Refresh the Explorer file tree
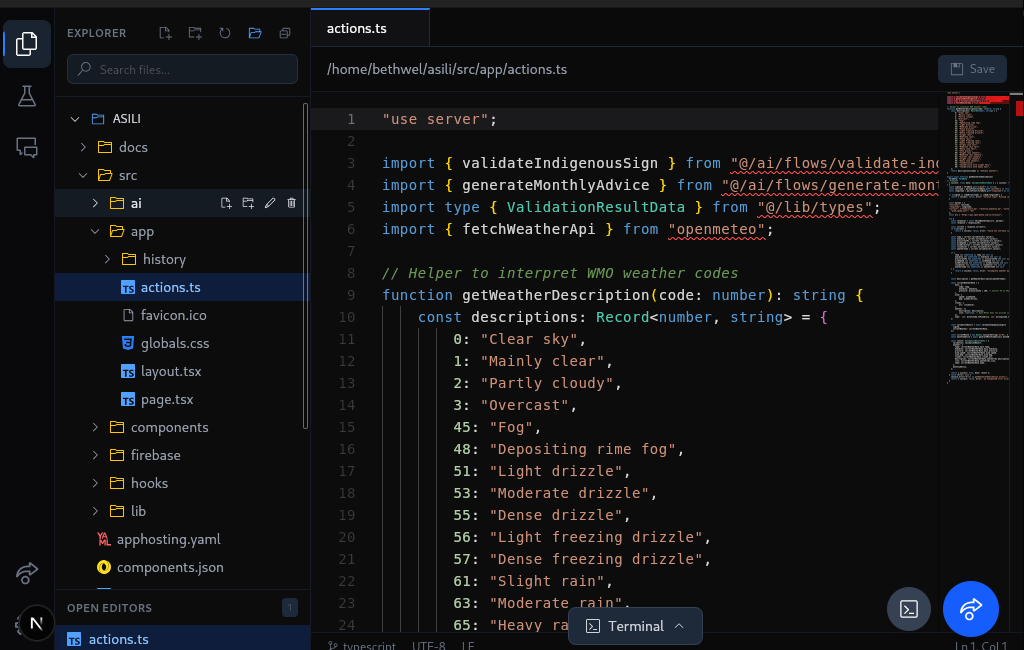Image resolution: width=1024 pixels, height=650 pixels. 225,33
